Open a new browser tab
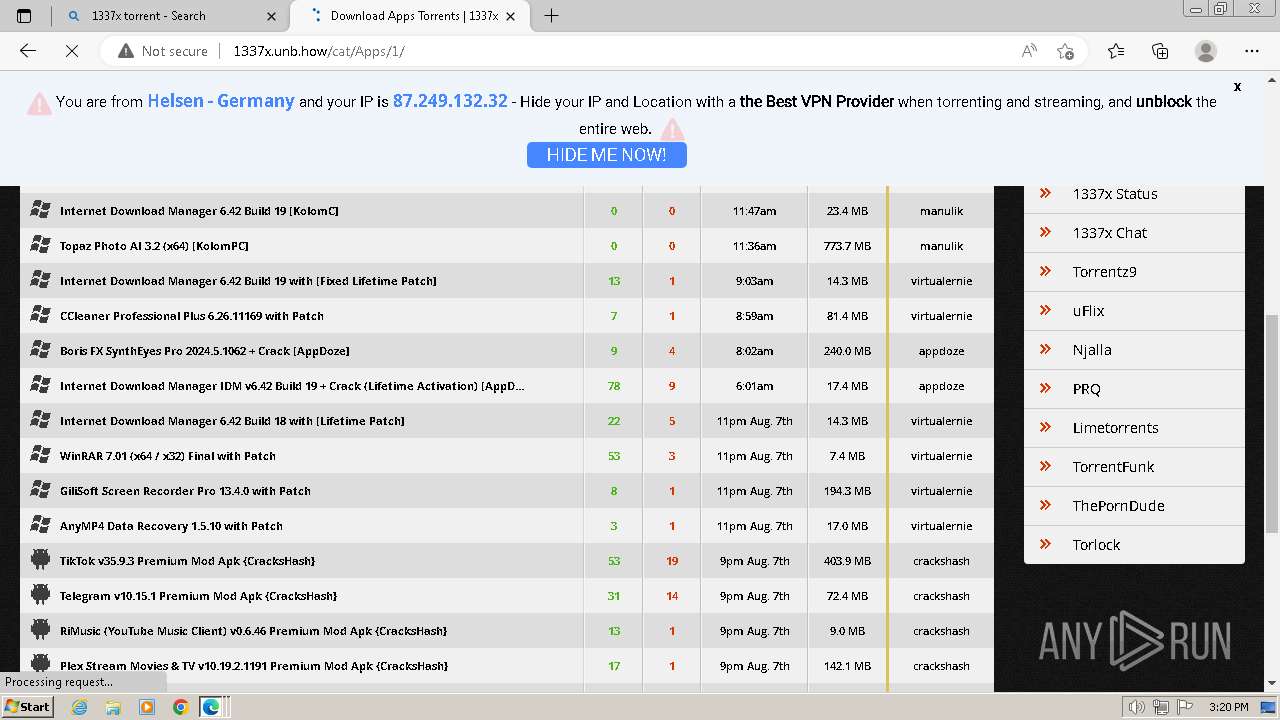 coord(551,15)
